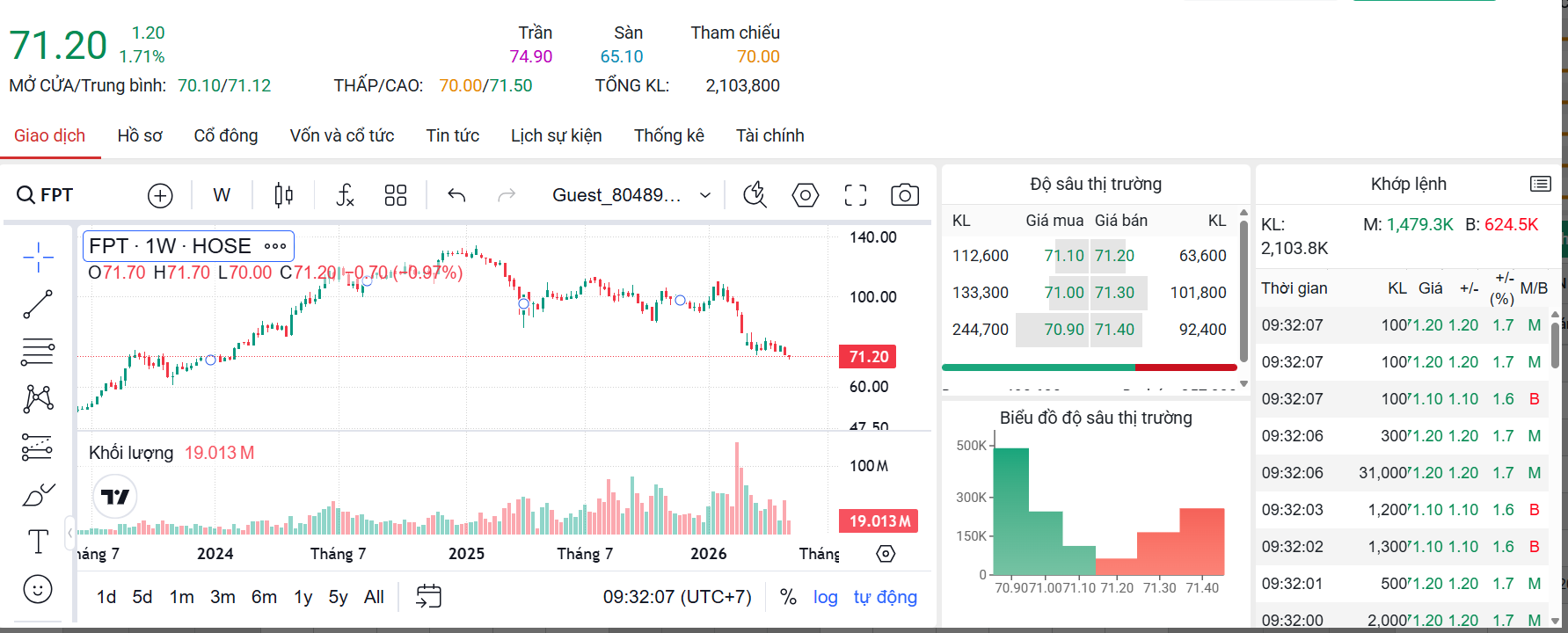Click bid volume 244,700 in market depth
1568x633 pixels.
click(x=981, y=330)
